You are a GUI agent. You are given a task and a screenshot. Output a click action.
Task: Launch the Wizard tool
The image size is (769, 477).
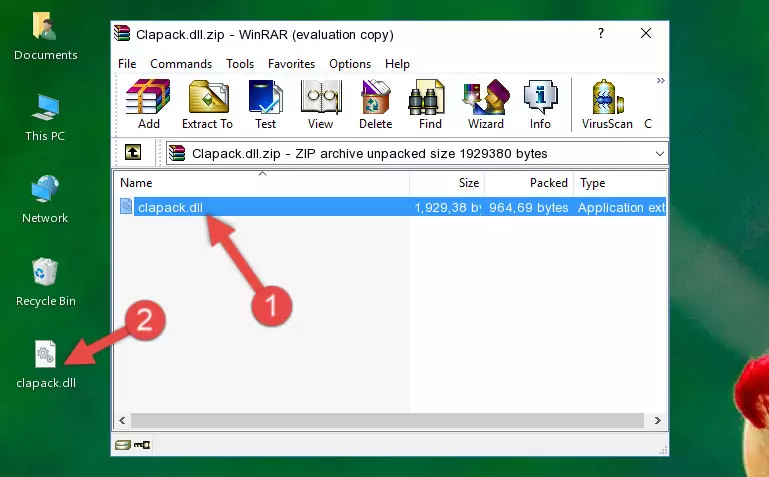coord(486,104)
